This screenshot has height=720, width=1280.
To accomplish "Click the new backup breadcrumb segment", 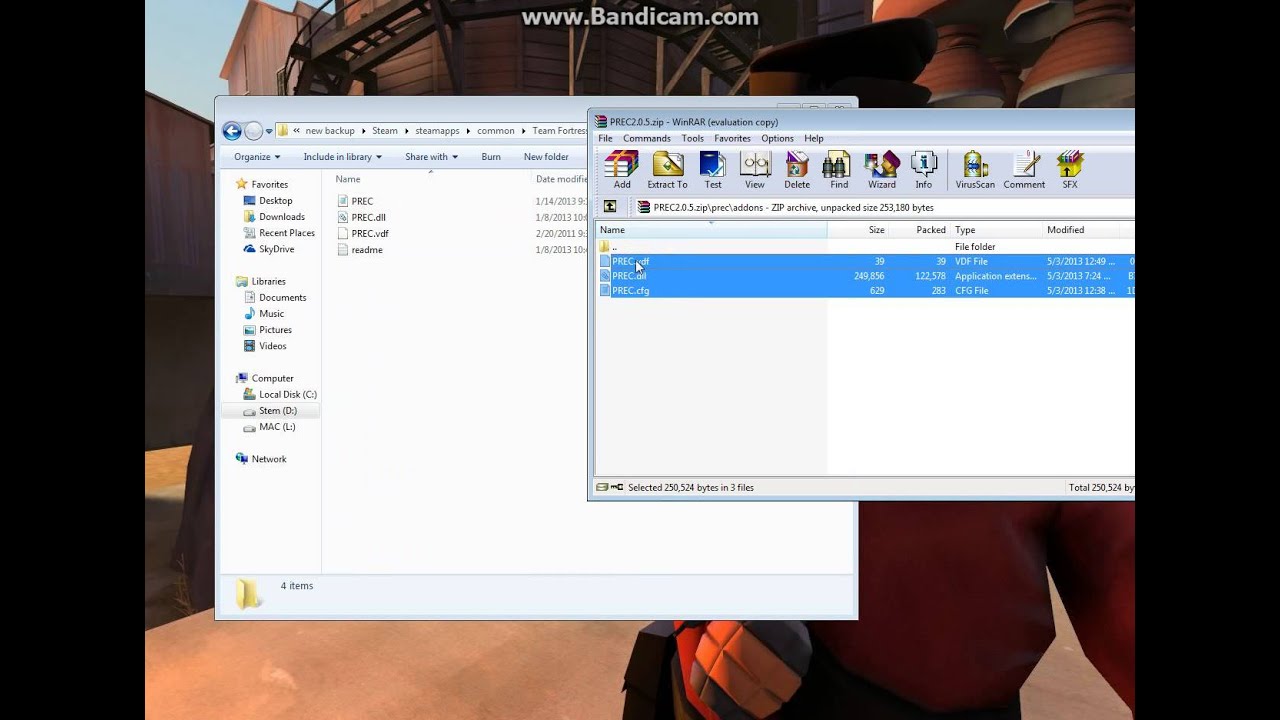I will coord(330,131).
